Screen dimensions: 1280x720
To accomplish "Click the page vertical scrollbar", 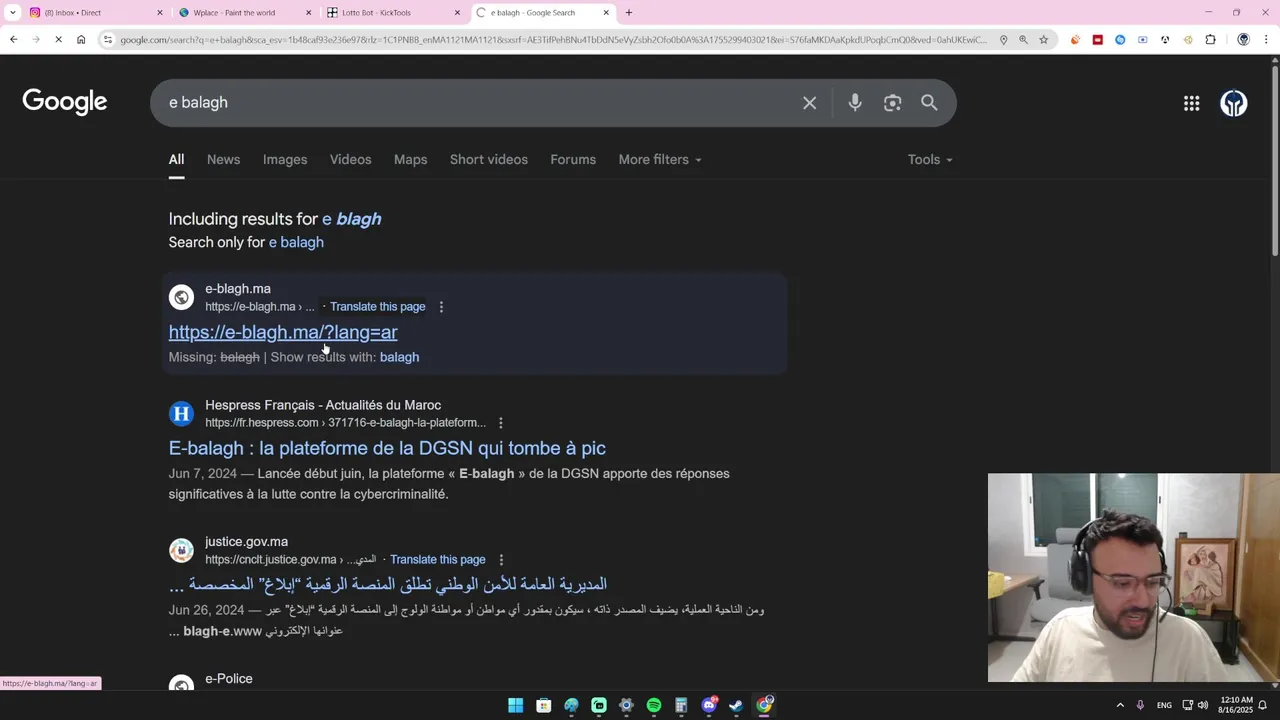I will [x=1274, y=160].
